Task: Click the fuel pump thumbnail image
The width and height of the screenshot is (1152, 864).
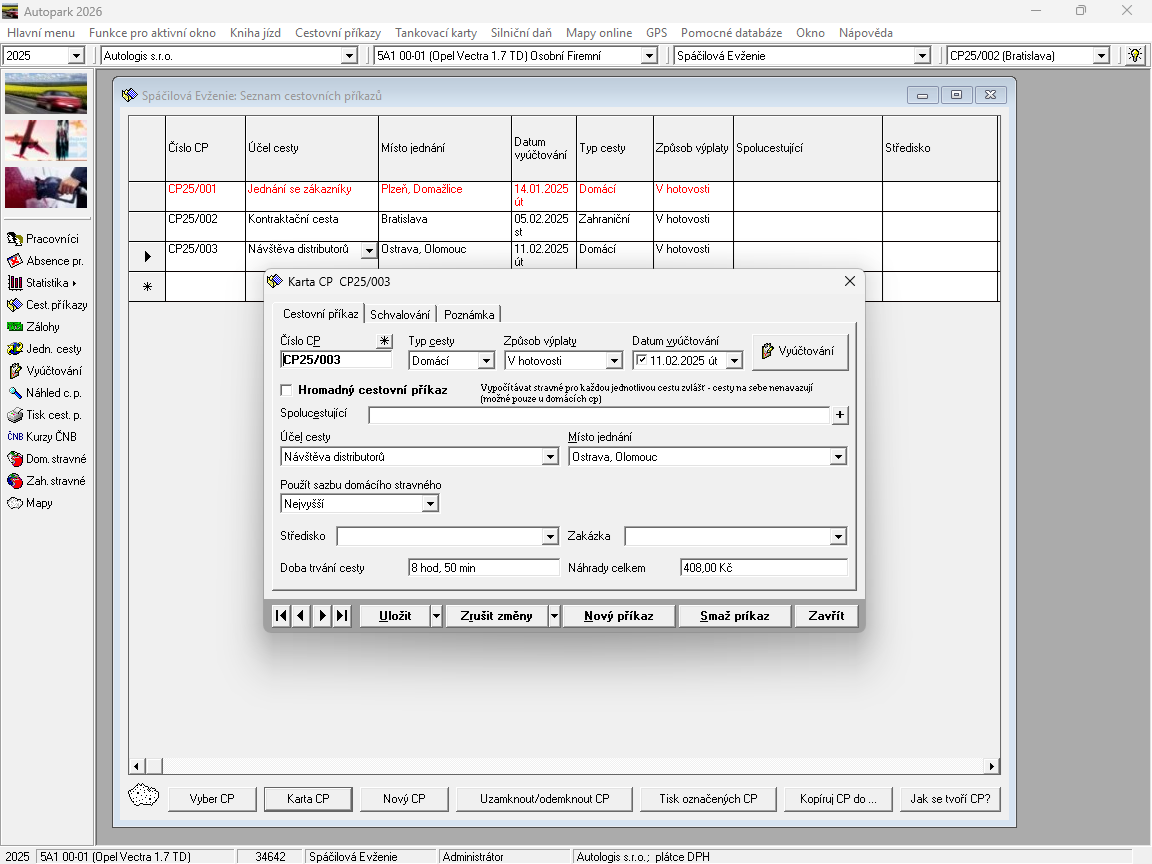Action: coord(46,187)
